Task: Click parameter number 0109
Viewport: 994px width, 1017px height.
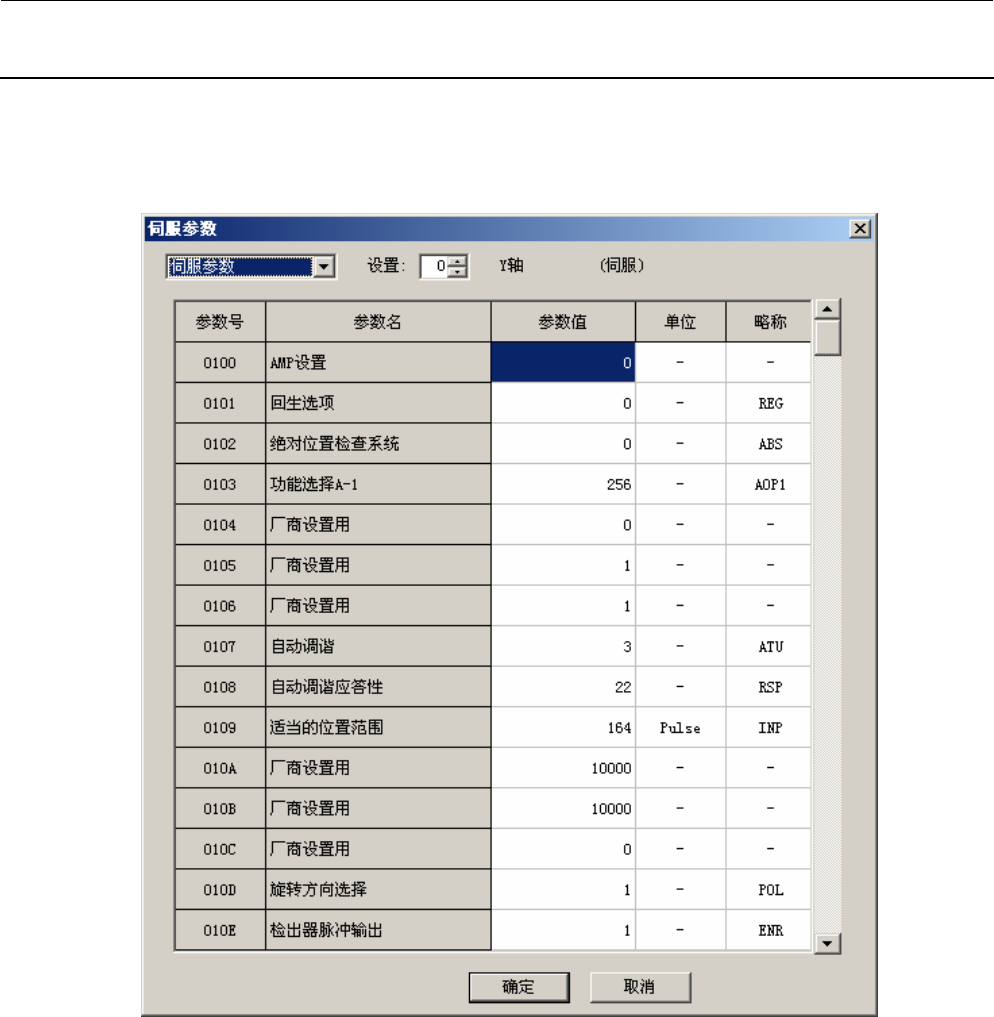Action: (220, 728)
